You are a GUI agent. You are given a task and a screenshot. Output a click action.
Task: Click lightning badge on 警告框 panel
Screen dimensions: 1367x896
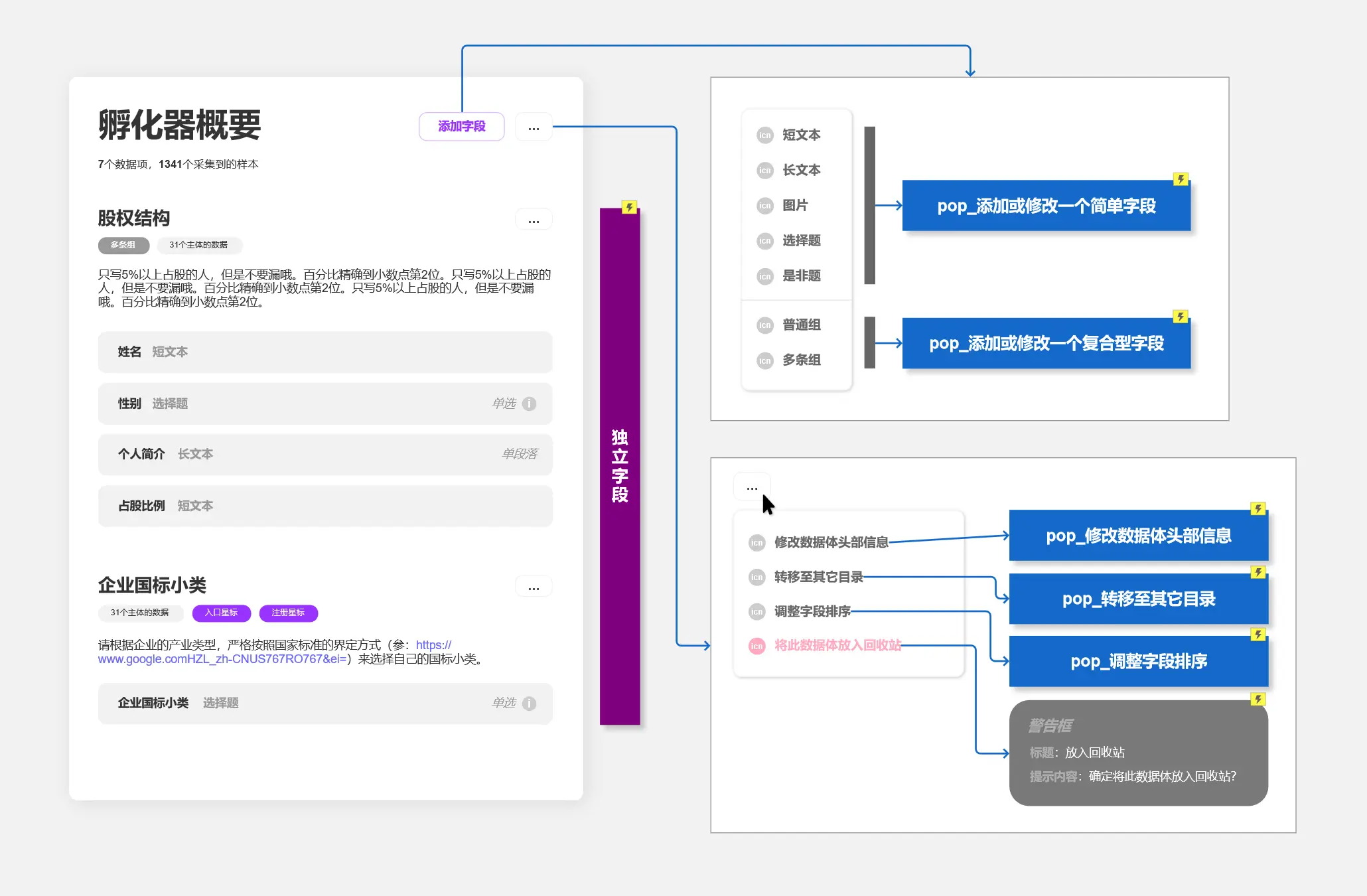tap(1258, 699)
